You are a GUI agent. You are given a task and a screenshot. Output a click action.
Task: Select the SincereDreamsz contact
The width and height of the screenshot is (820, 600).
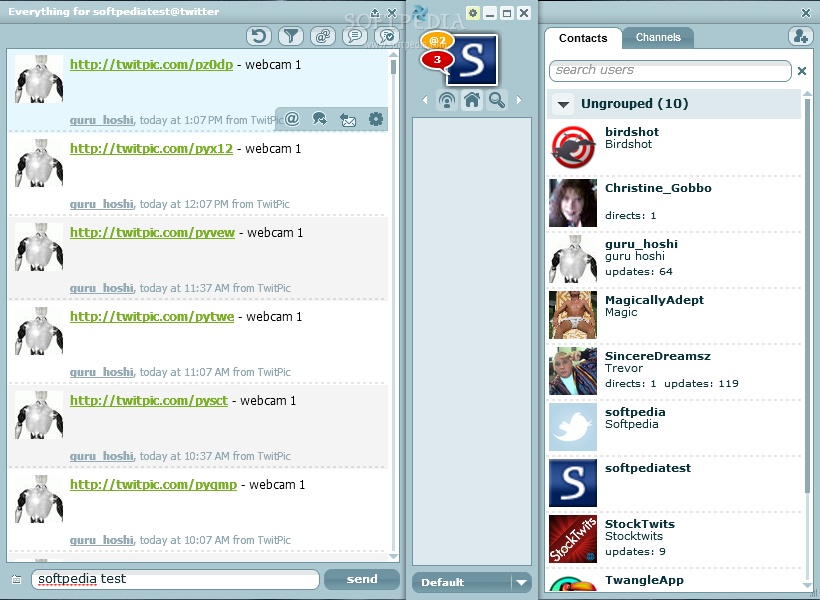[674, 371]
